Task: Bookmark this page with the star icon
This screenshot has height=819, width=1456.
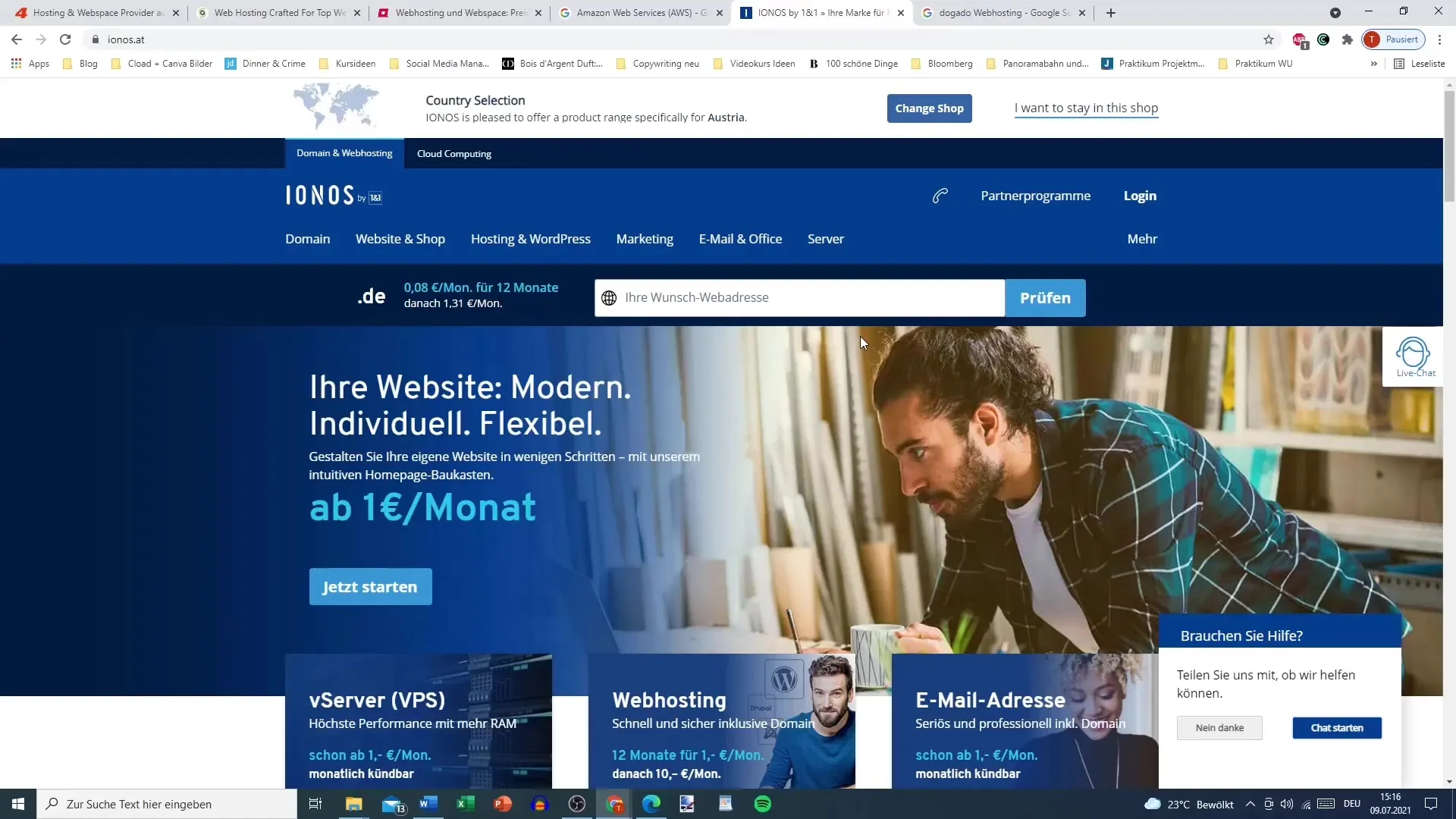Action: tap(1269, 39)
